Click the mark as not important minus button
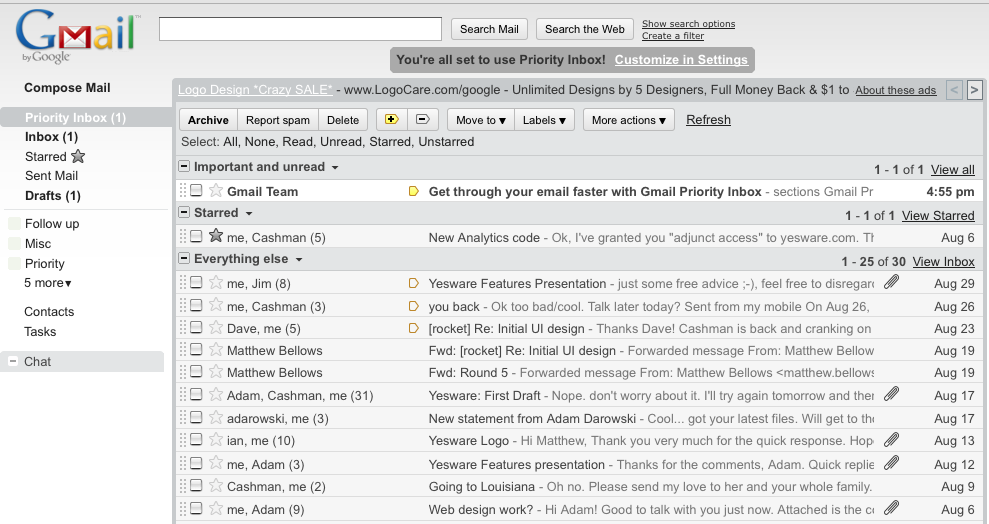Screen dimensions: 989x524 click(423, 119)
